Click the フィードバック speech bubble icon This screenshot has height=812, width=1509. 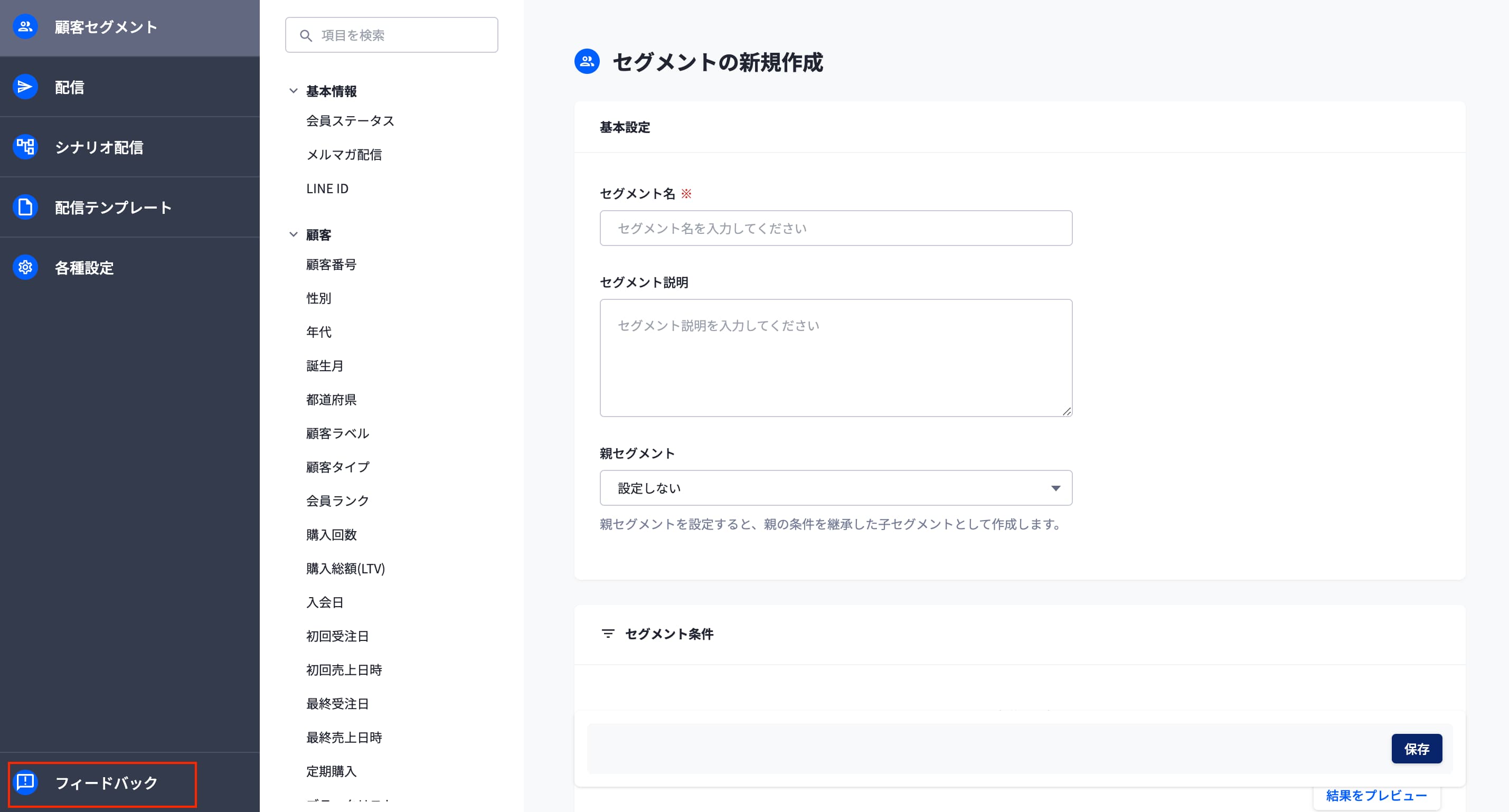(25, 782)
